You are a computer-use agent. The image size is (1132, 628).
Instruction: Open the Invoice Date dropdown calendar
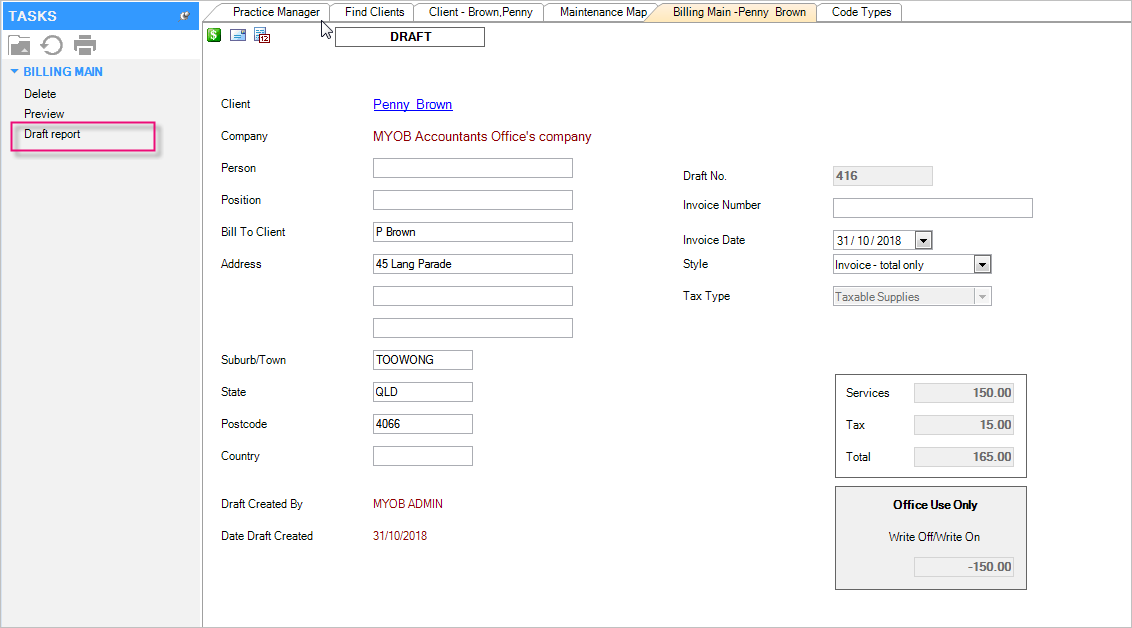923,240
